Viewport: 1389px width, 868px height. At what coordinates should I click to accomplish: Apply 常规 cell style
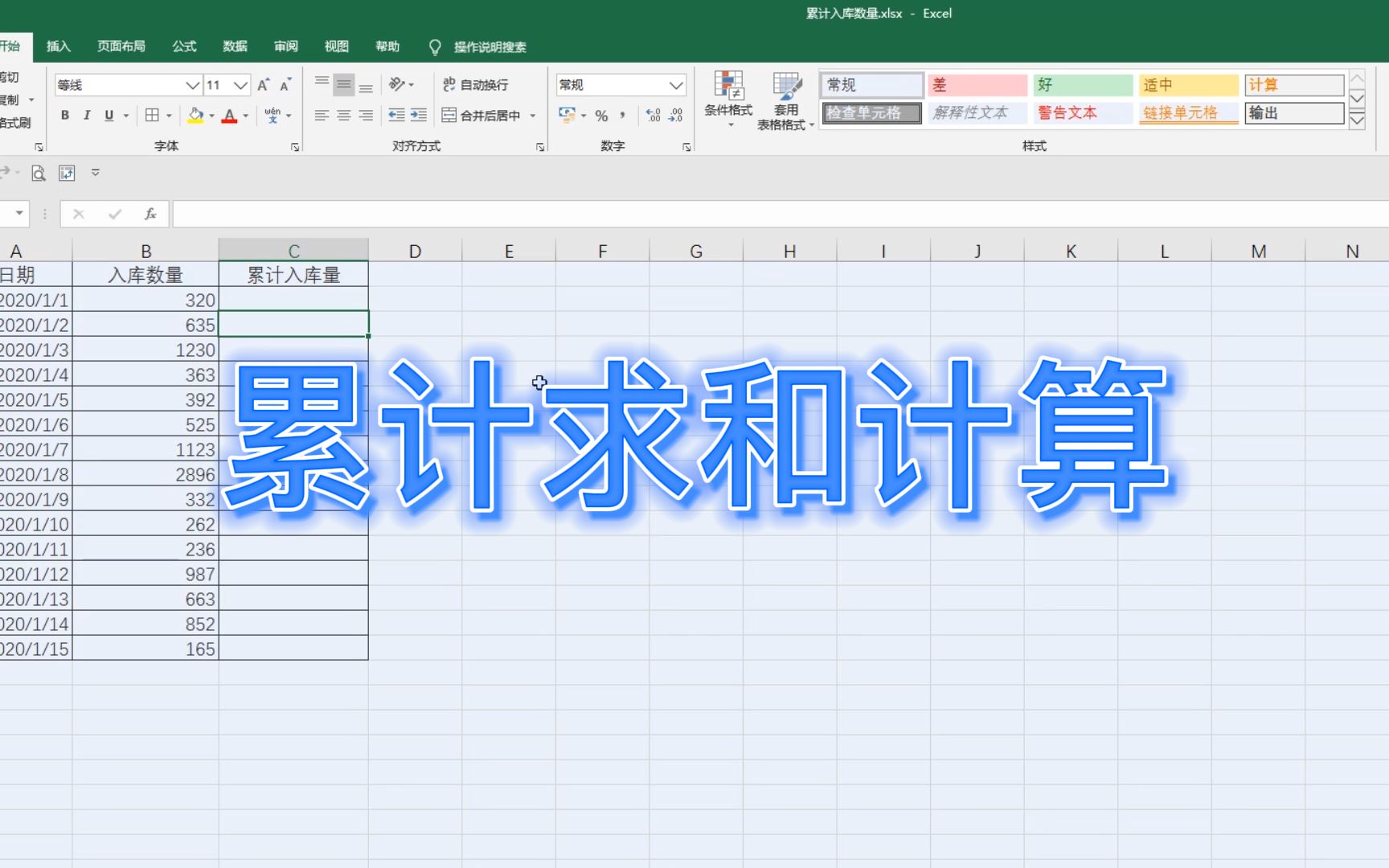pyautogui.click(x=871, y=85)
